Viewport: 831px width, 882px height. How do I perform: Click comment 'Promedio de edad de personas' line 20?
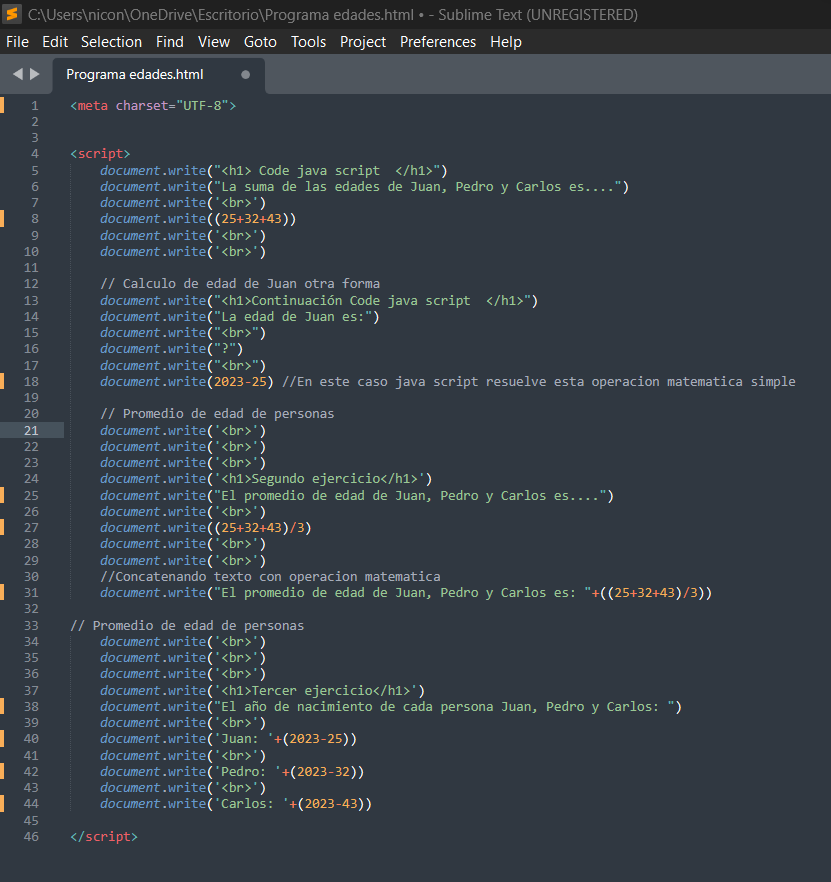[217, 414]
